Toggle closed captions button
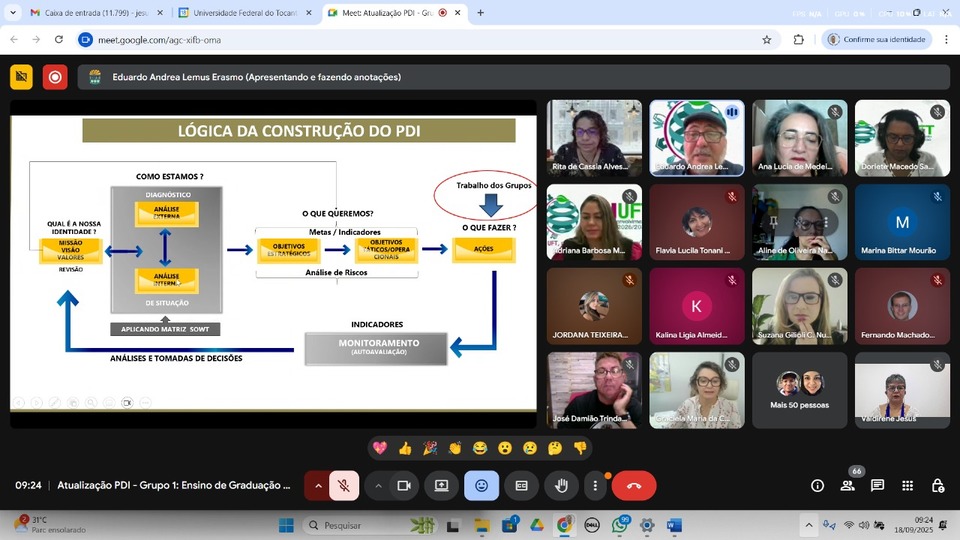The height and width of the screenshot is (540, 960). click(x=521, y=485)
